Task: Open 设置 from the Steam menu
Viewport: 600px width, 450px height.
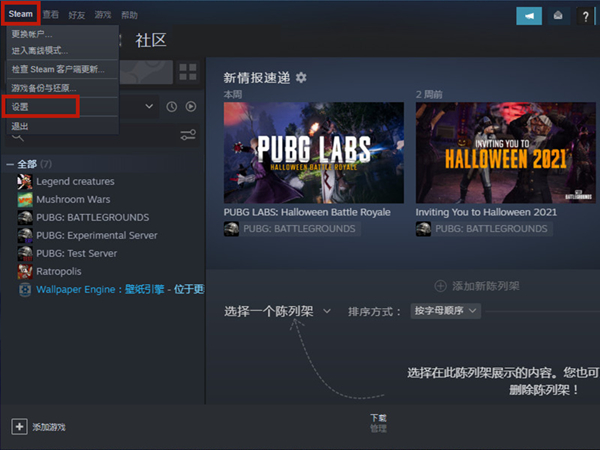Action: pos(62,107)
